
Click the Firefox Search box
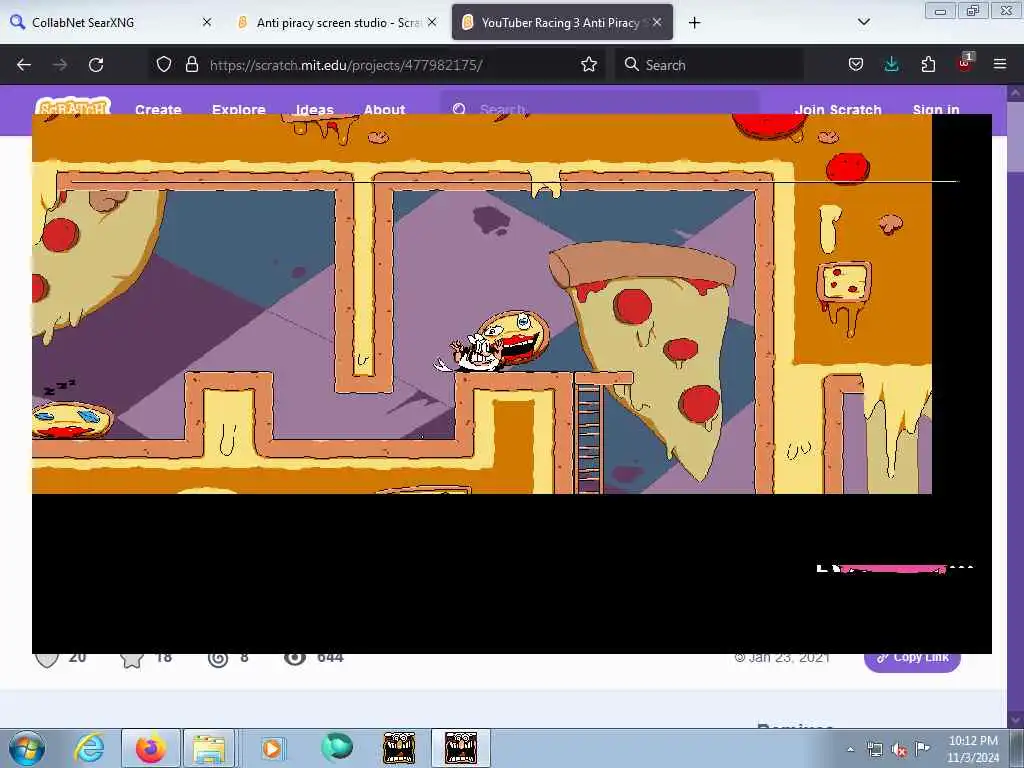tap(709, 65)
